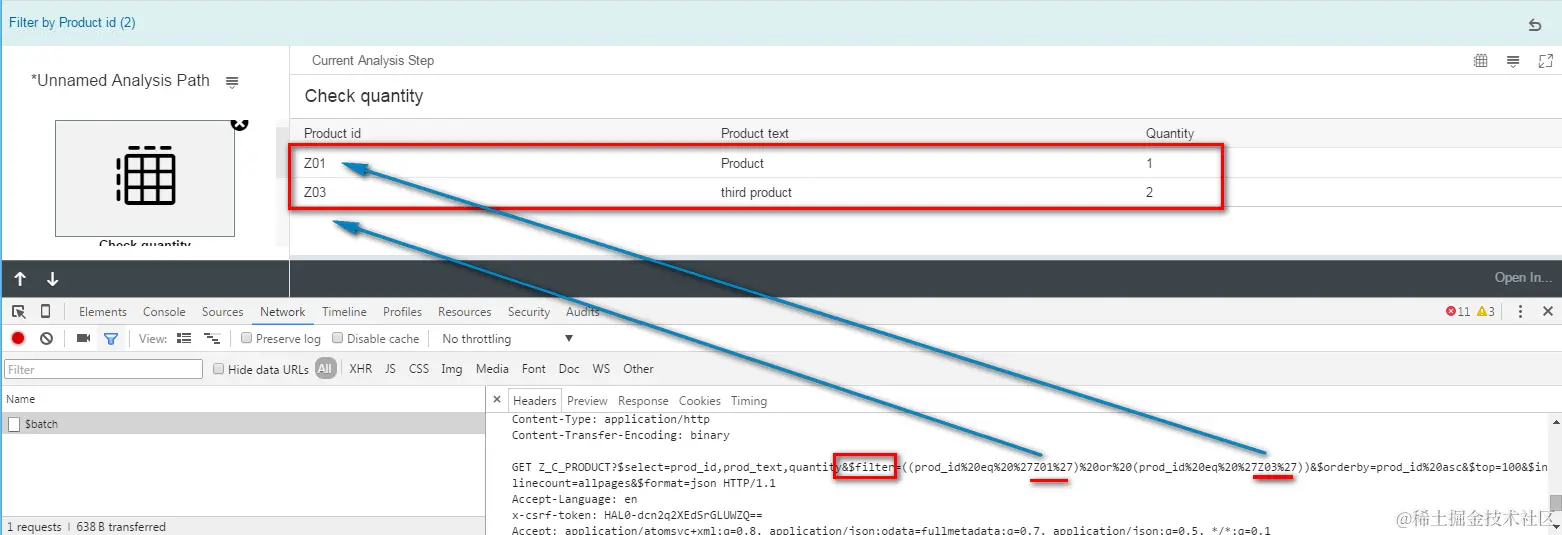
Task: Activate the DevTools inspect element tool
Action: pos(19,312)
